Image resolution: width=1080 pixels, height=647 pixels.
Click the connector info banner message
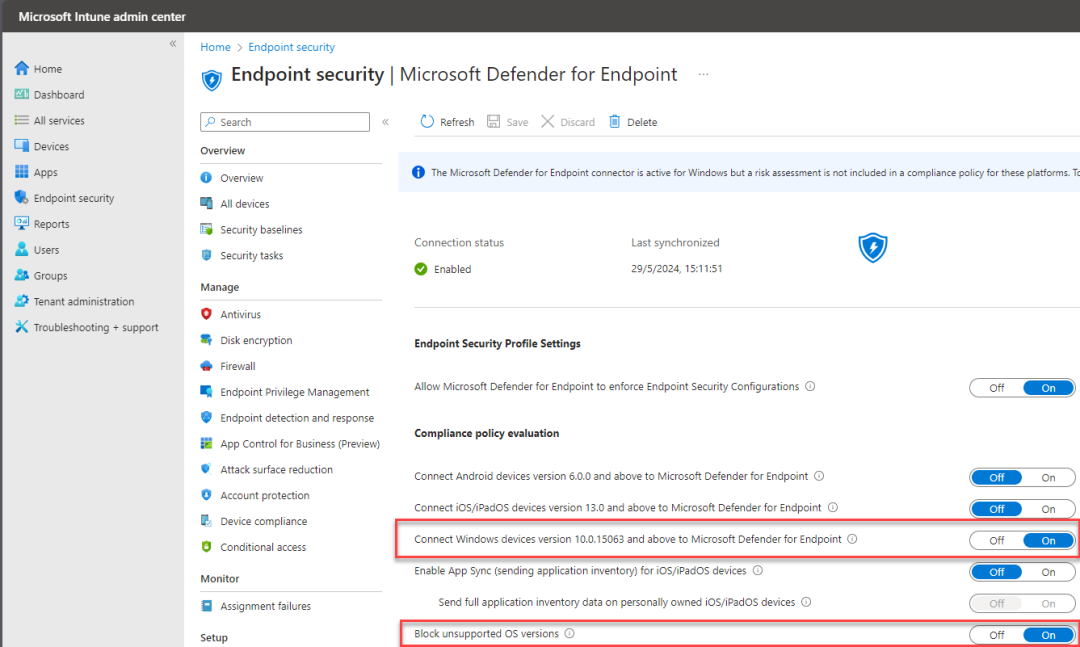[755, 172]
